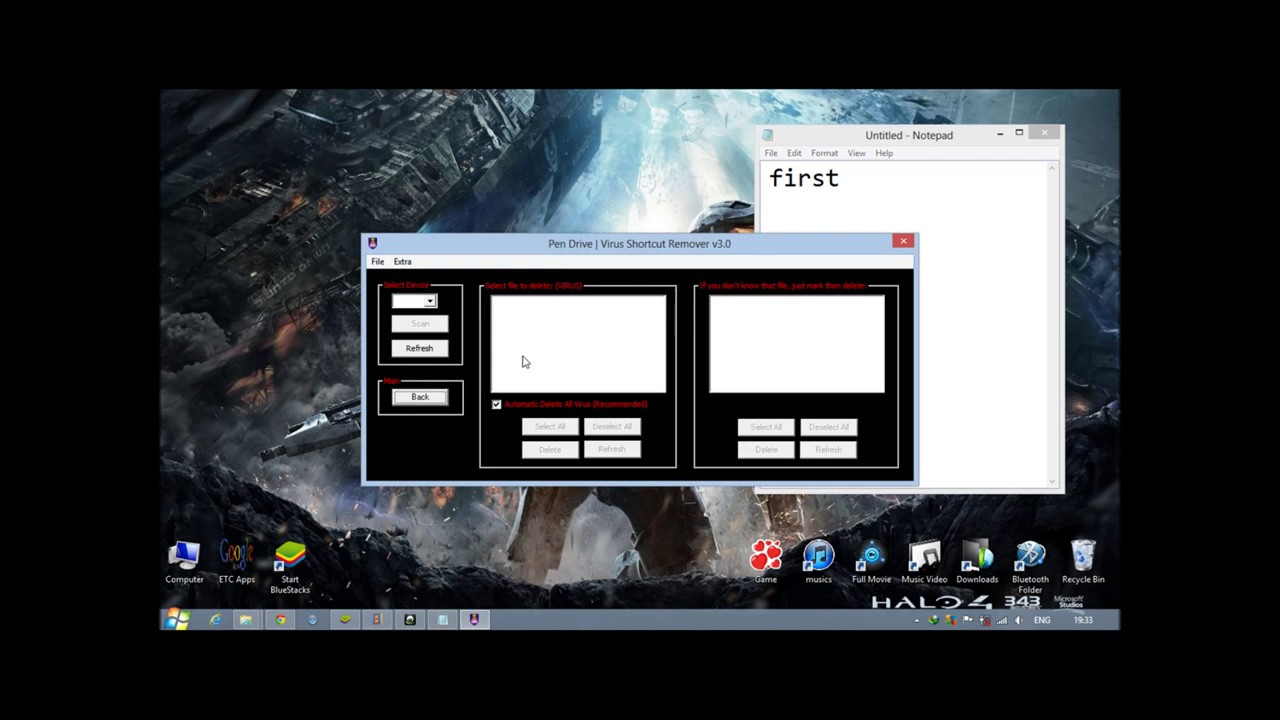The image size is (1280, 720).
Task: Click the 19:33 taskbar clock
Action: tap(1082, 620)
